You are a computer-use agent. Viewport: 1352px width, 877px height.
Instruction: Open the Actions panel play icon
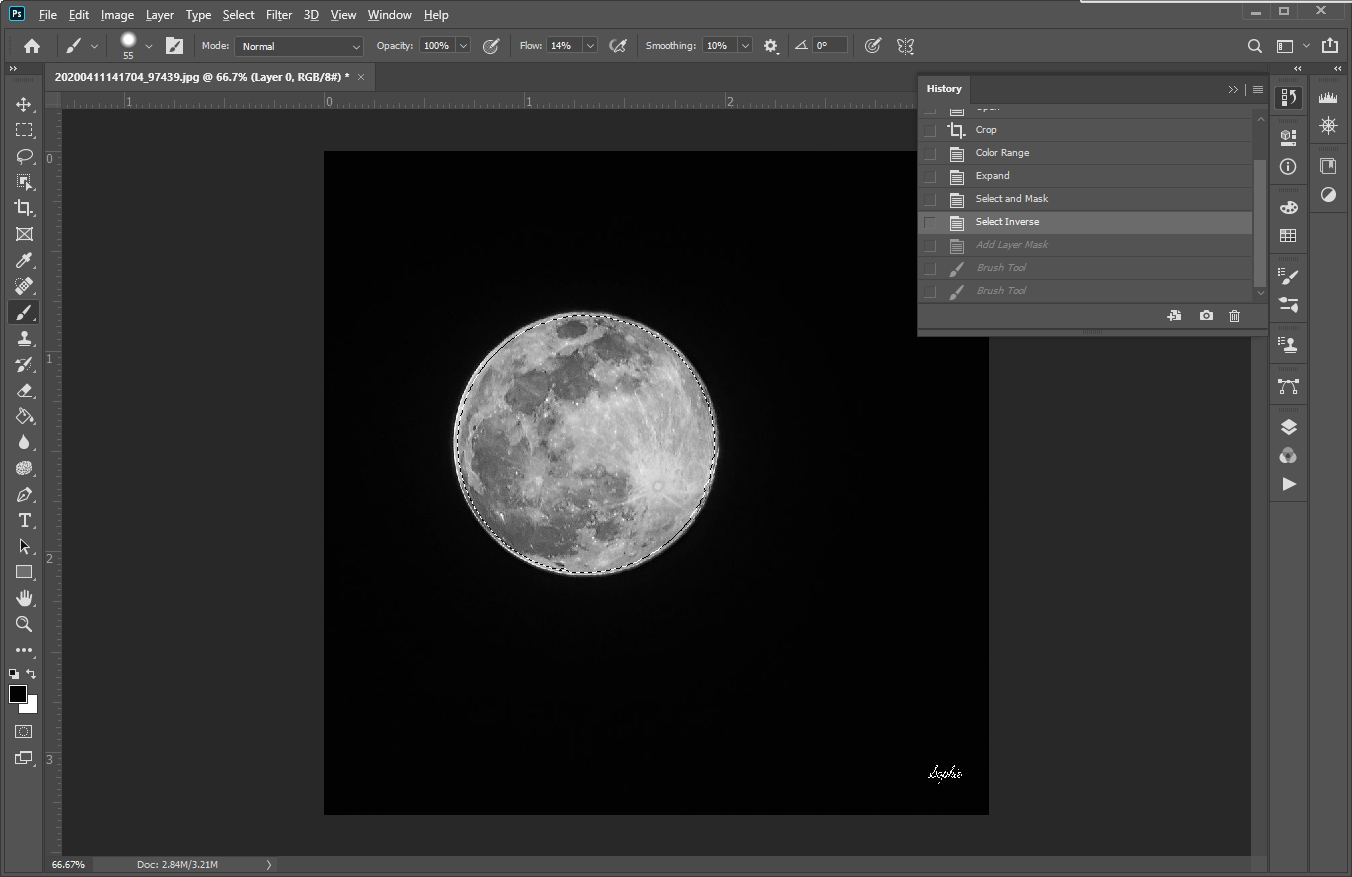[1288, 484]
